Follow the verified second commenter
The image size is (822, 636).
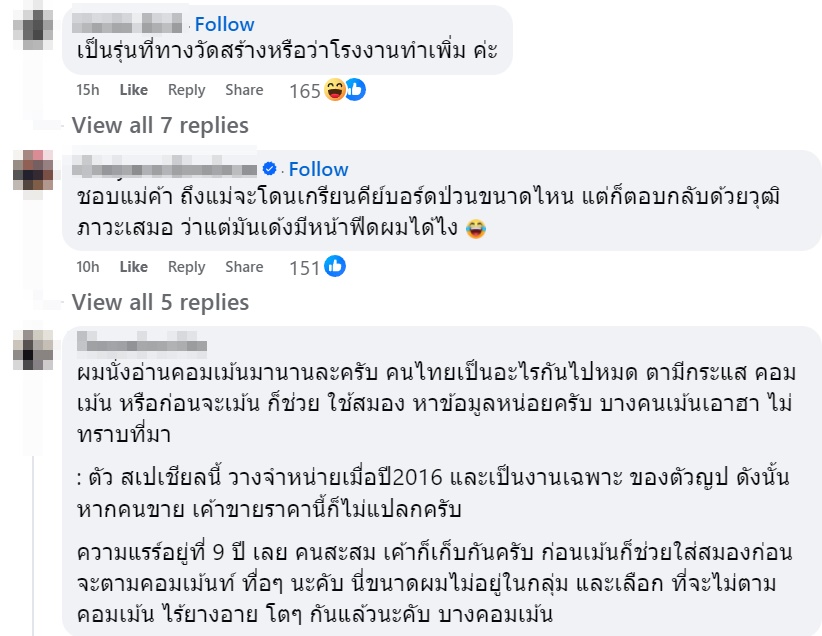318,169
